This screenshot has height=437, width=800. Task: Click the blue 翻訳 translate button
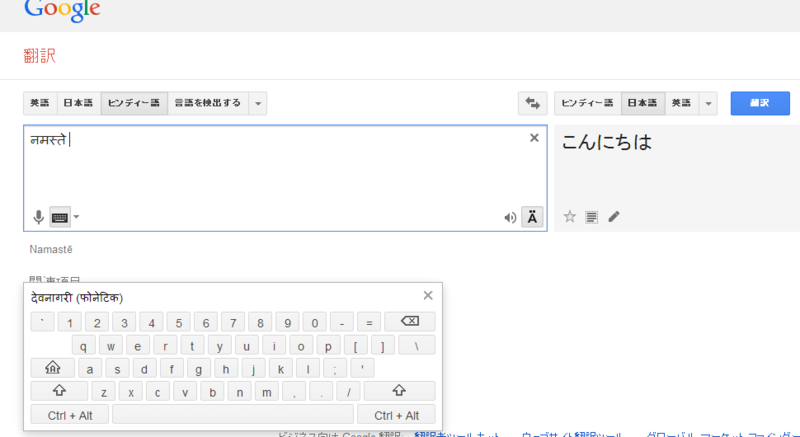pos(760,103)
